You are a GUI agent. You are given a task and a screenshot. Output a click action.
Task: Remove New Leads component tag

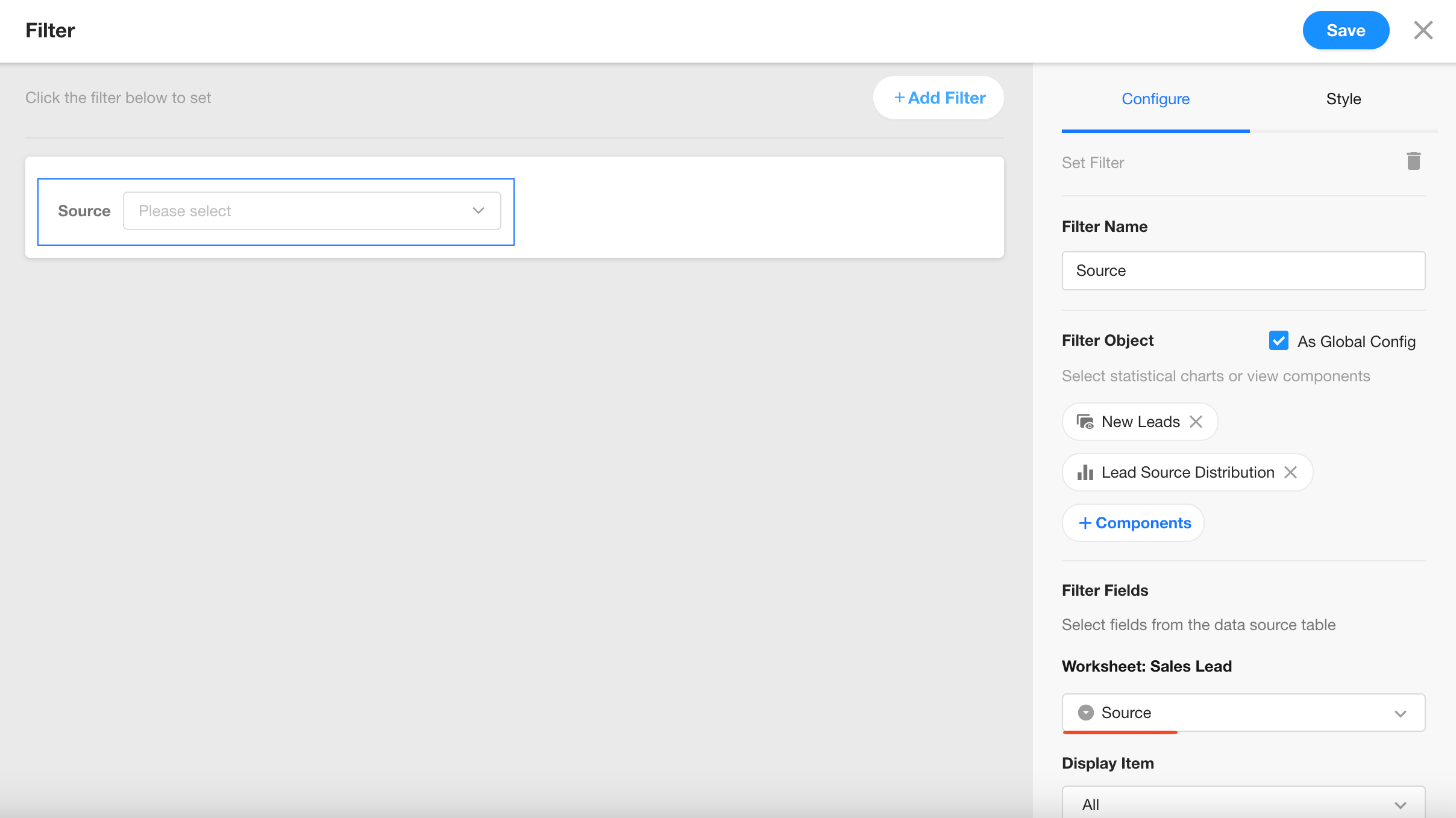[1196, 422]
